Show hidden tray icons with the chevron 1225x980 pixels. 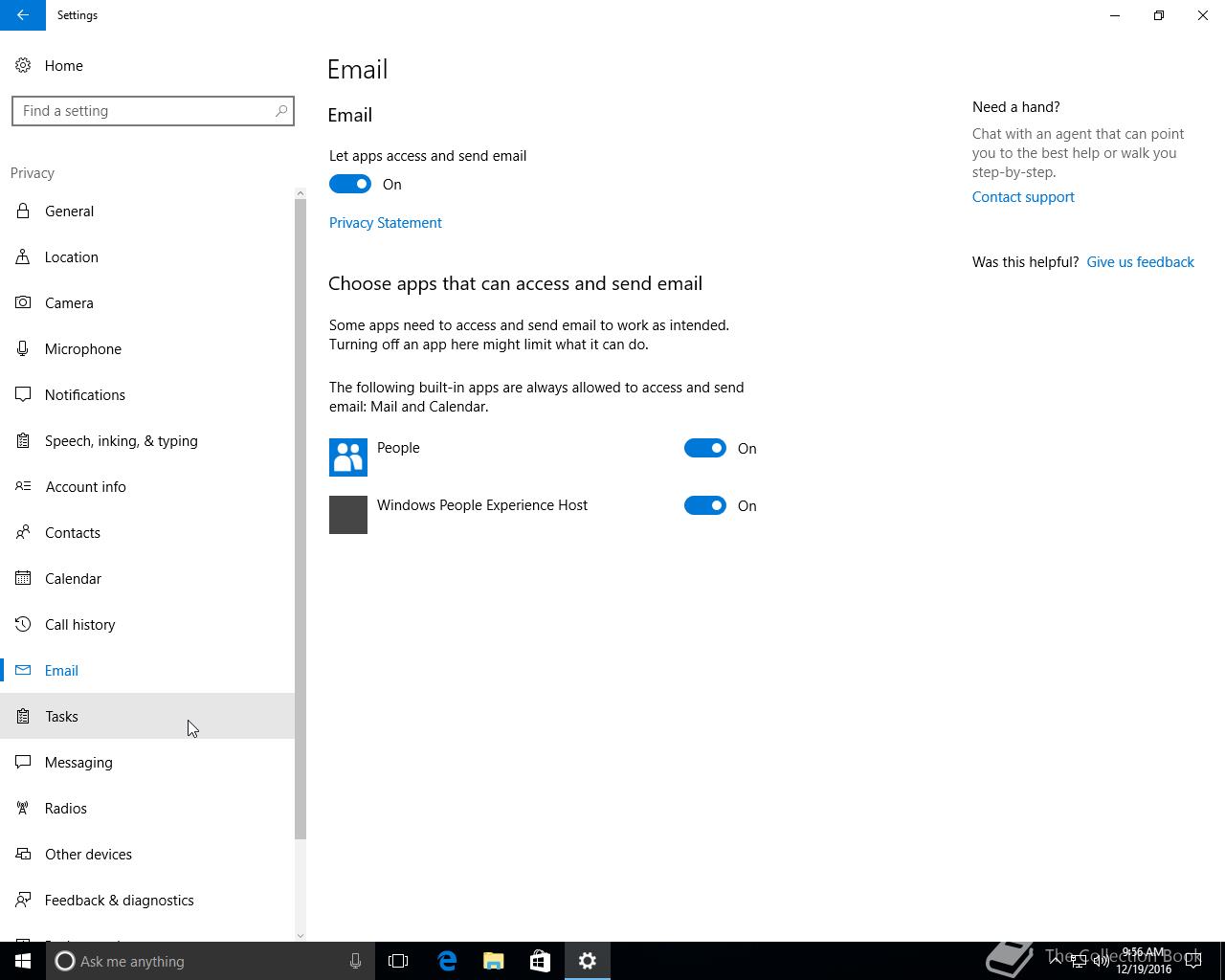coord(1056,961)
